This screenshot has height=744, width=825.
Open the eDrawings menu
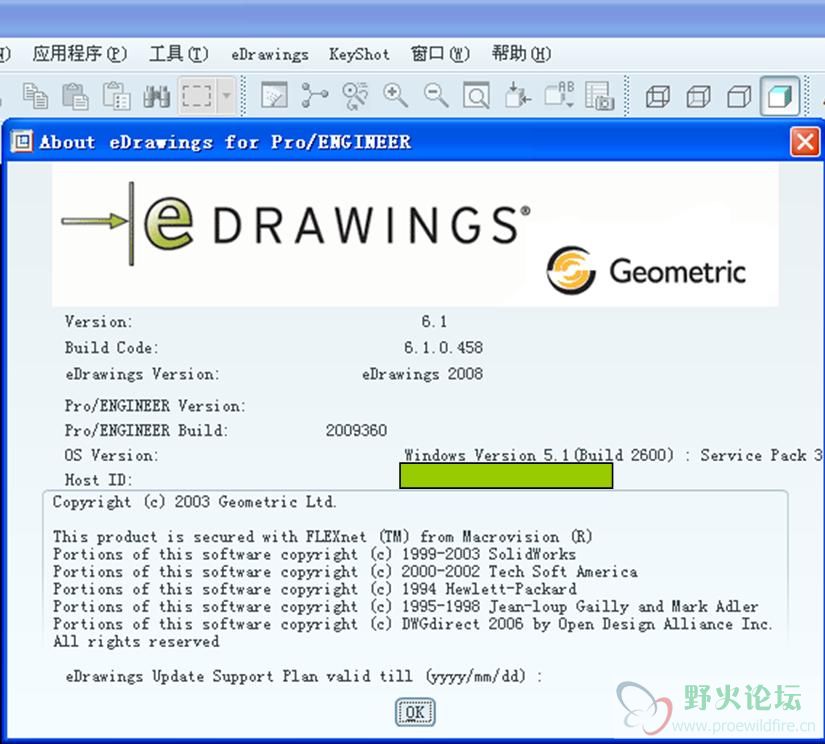(x=270, y=54)
